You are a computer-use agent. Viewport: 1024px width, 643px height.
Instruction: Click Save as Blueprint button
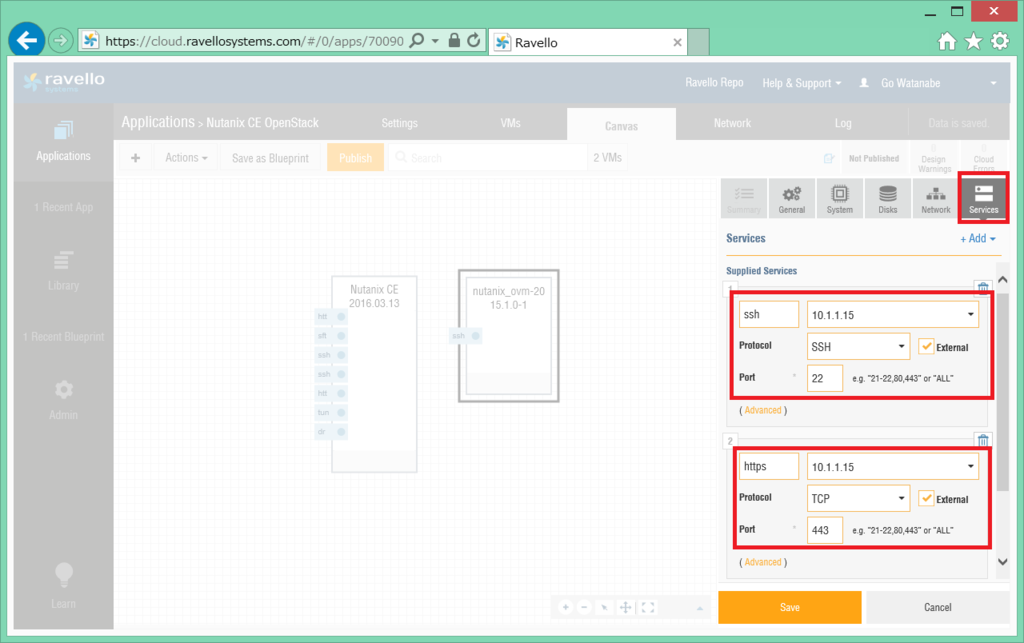270,158
